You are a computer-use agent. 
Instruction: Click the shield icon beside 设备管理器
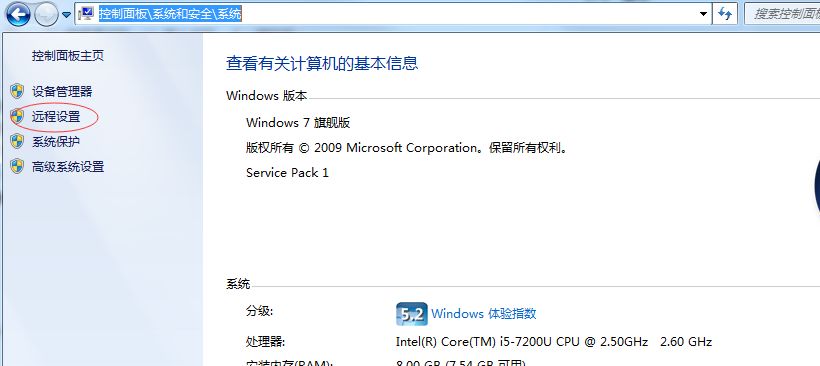coord(17,91)
